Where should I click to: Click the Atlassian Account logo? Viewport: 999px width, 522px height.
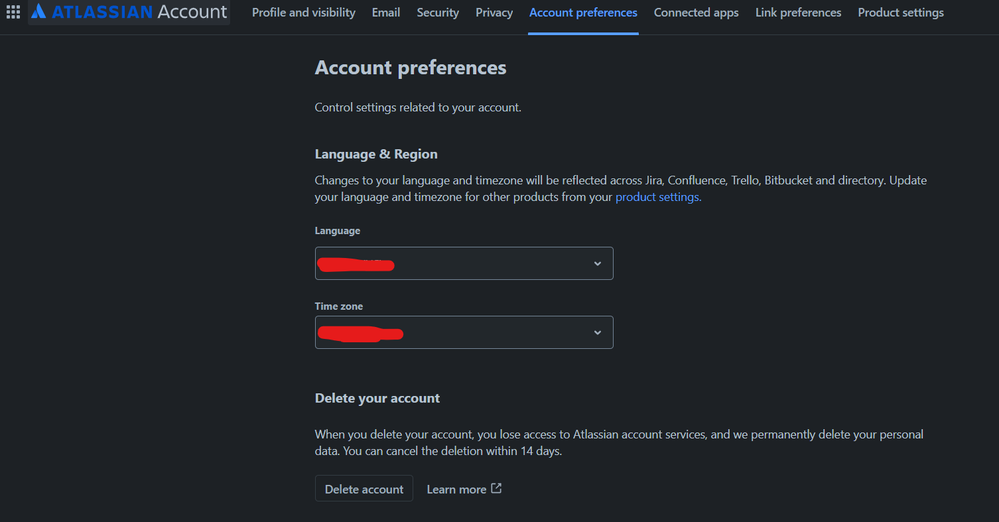click(129, 11)
